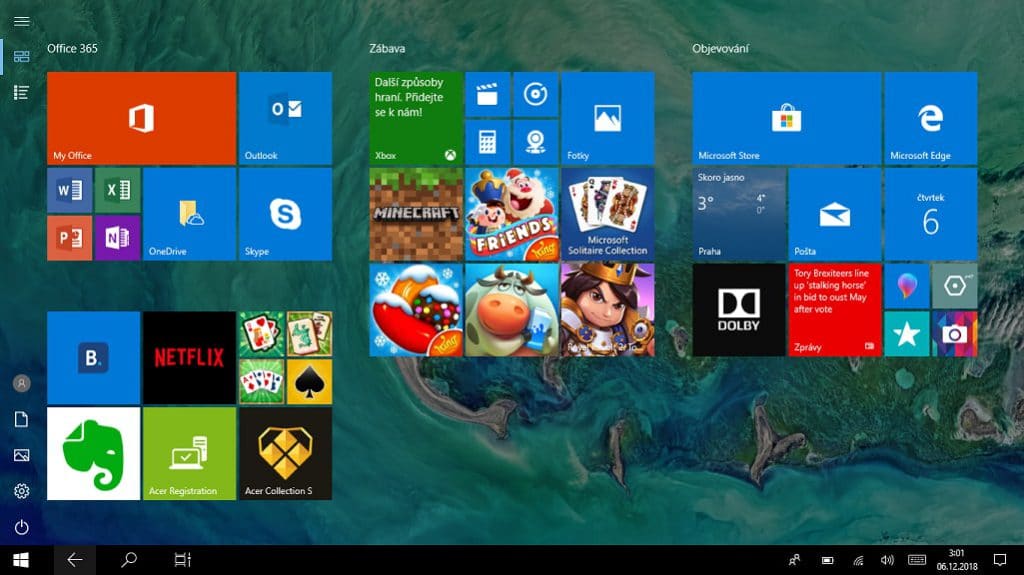Open the volume control
The image size is (1024, 575).
(887, 560)
